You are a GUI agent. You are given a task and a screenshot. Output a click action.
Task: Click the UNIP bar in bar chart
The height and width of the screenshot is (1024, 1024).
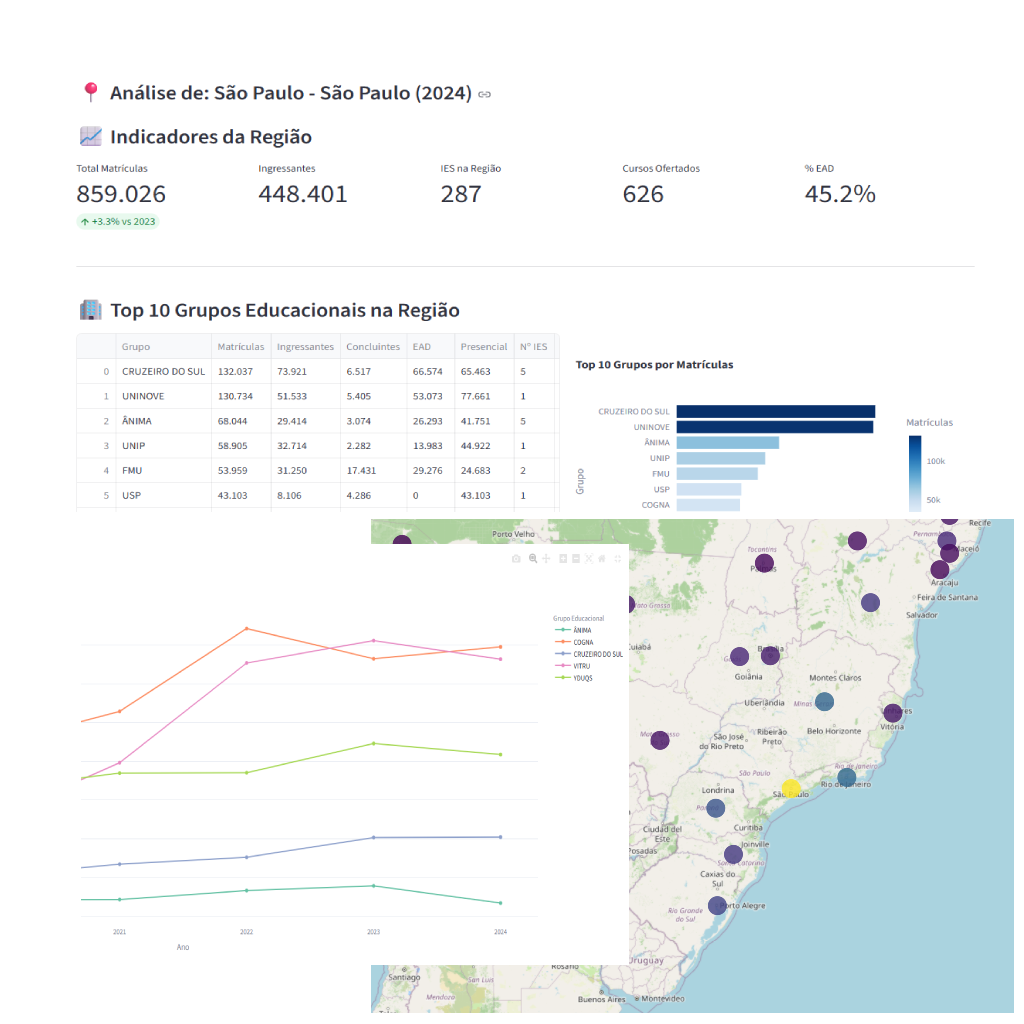click(721, 458)
